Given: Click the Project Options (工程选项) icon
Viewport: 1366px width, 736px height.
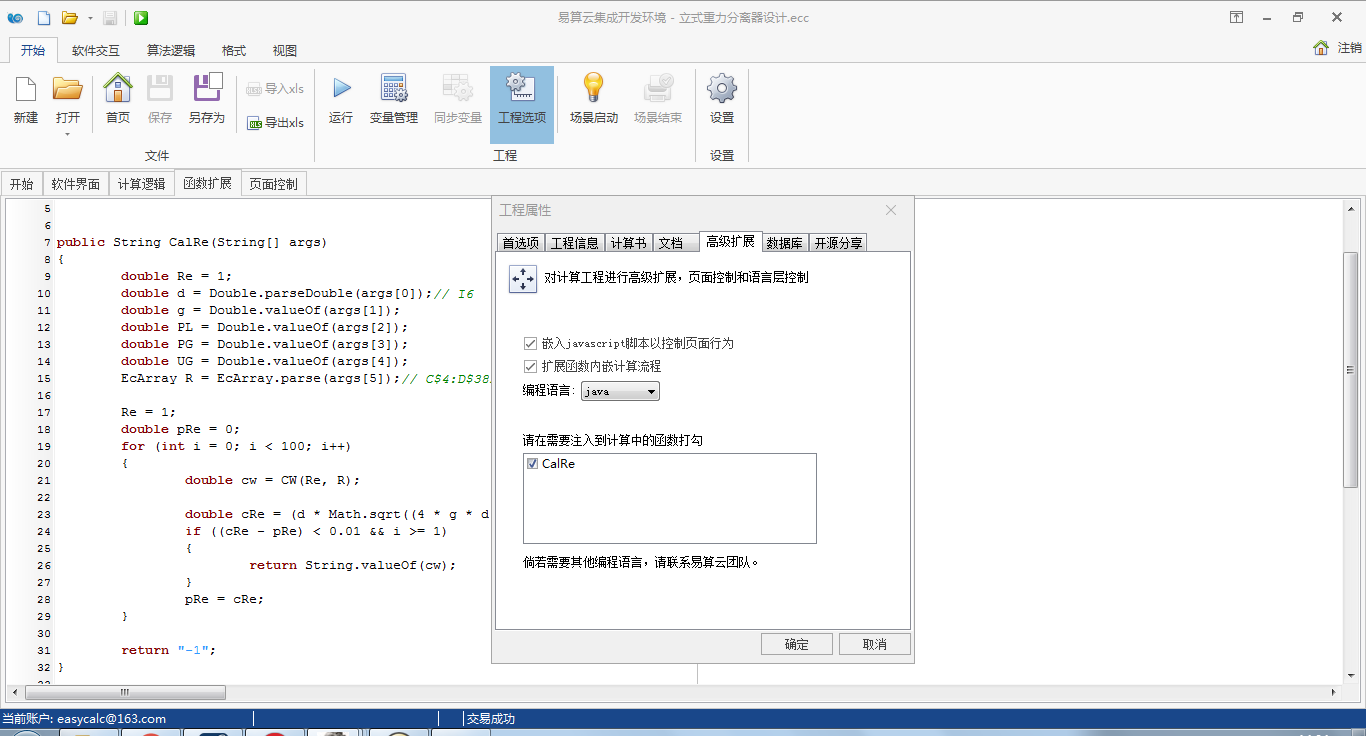Looking at the screenshot, I should [x=521, y=90].
